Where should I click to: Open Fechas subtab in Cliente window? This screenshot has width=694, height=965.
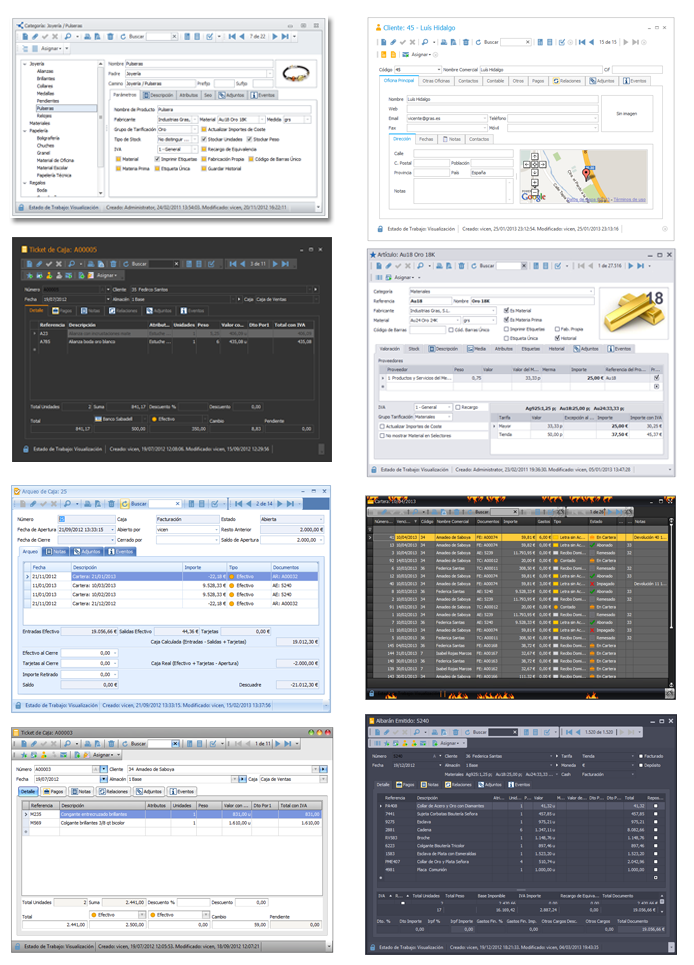pyautogui.click(x=426, y=139)
